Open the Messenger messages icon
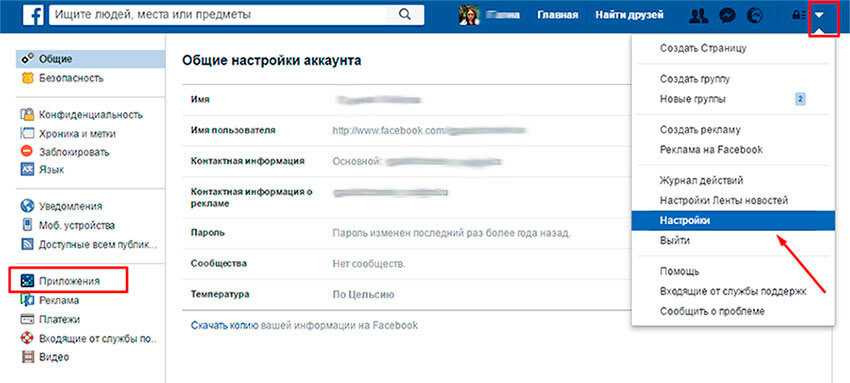 pyautogui.click(x=726, y=16)
